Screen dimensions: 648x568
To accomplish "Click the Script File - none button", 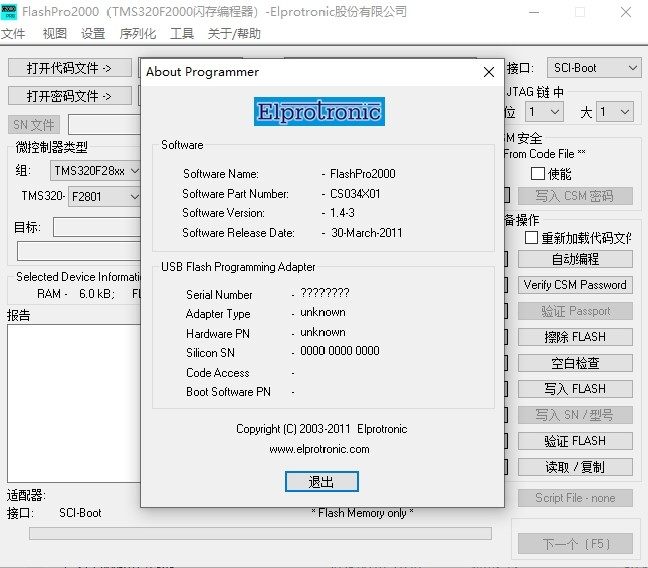I will 575,498.
